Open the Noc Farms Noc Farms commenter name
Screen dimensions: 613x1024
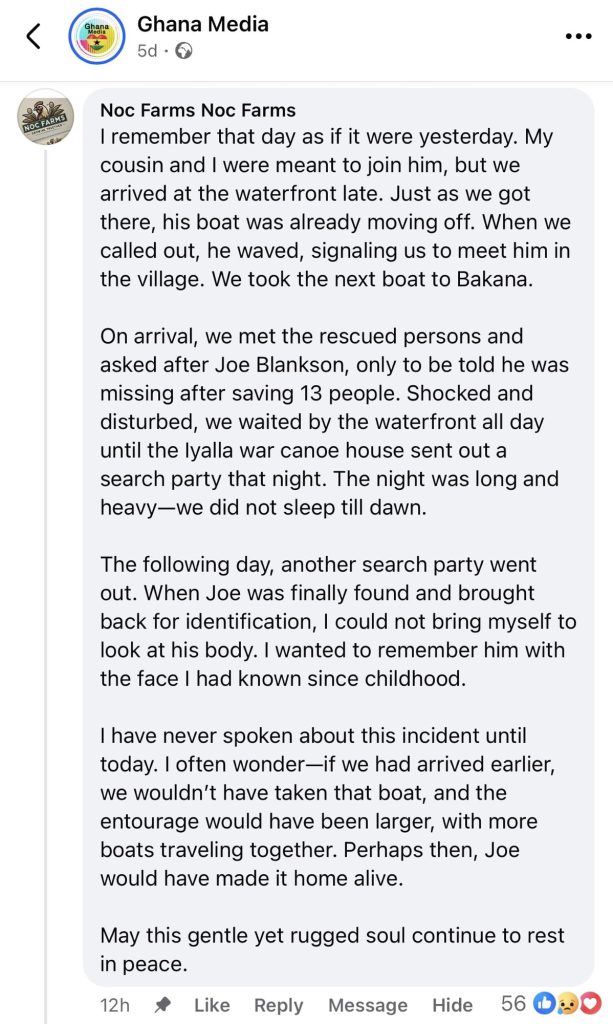click(198, 110)
